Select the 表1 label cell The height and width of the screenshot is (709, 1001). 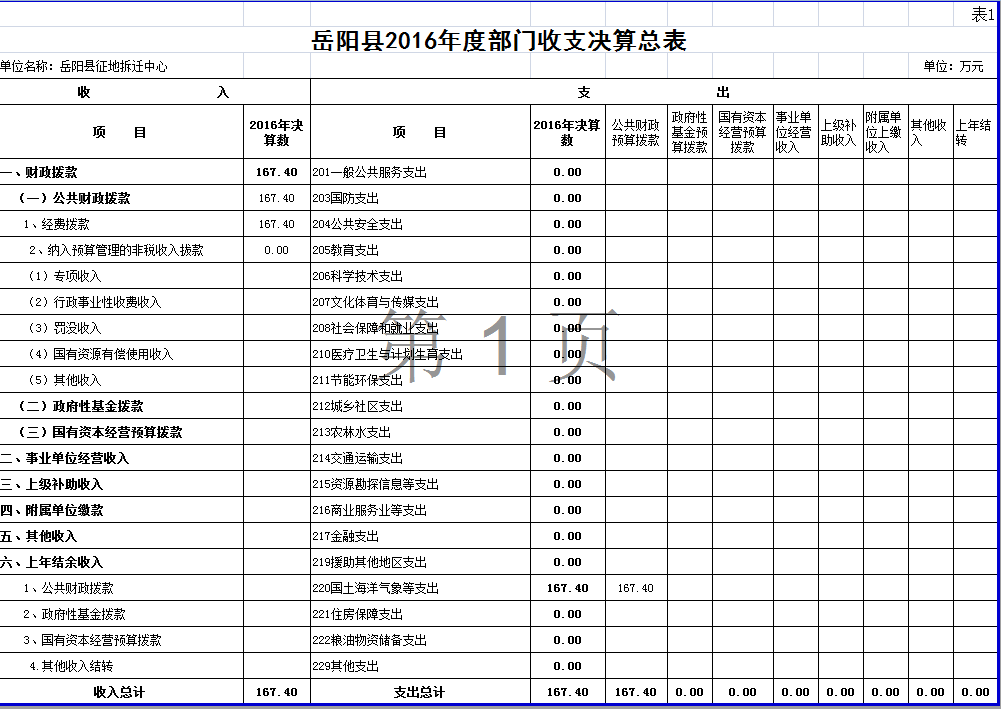coord(983,14)
